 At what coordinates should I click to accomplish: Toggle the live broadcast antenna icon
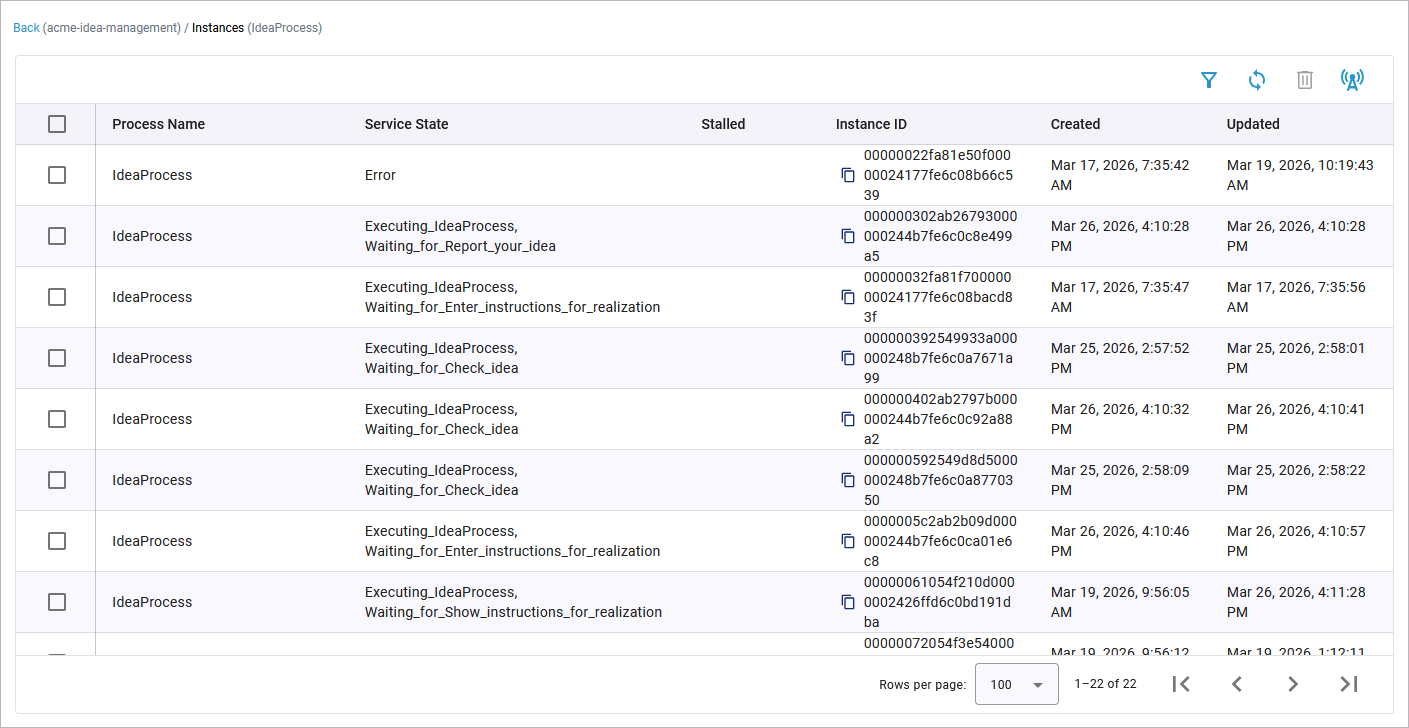click(x=1352, y=80)
